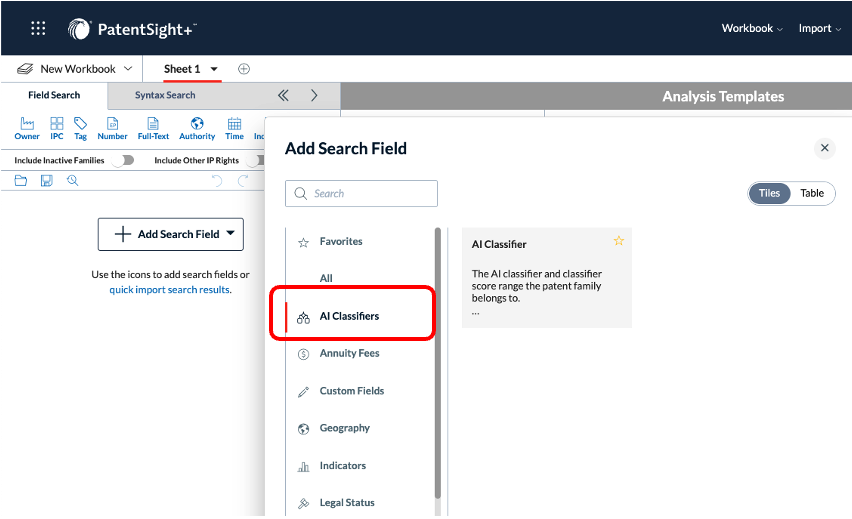Select the Owner search field icon
The height and width of the screenshot is (519, 852).
[27, 129]
